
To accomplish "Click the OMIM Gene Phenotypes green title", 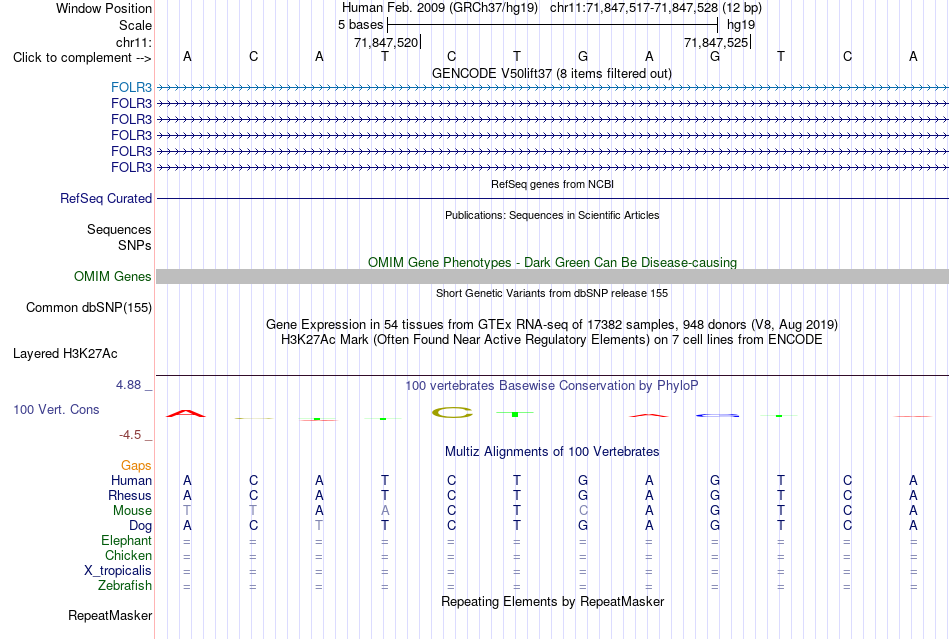I will tap(552, 262).
